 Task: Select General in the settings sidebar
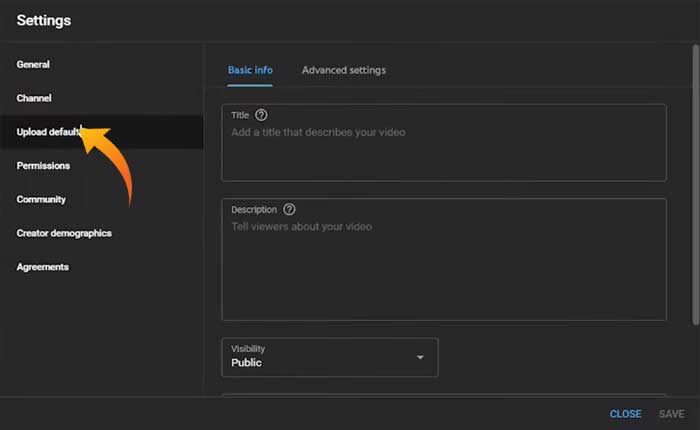click(33, 65)
